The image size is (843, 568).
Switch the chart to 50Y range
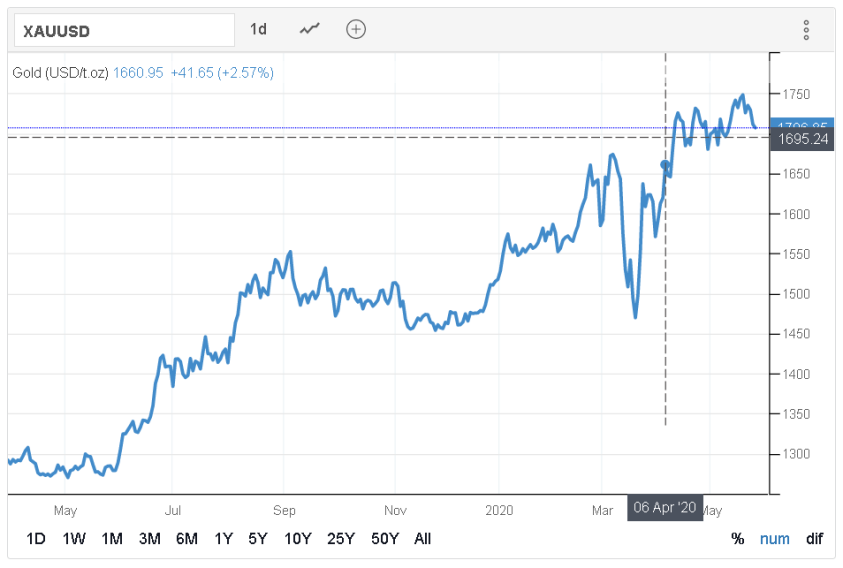coord(384,539)
